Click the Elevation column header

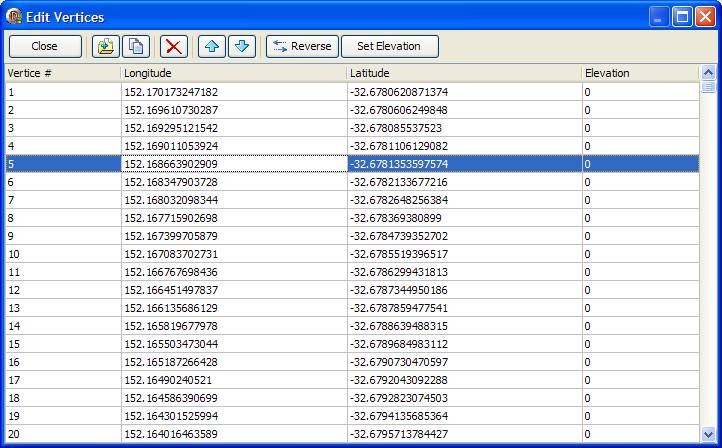point(640,73)
